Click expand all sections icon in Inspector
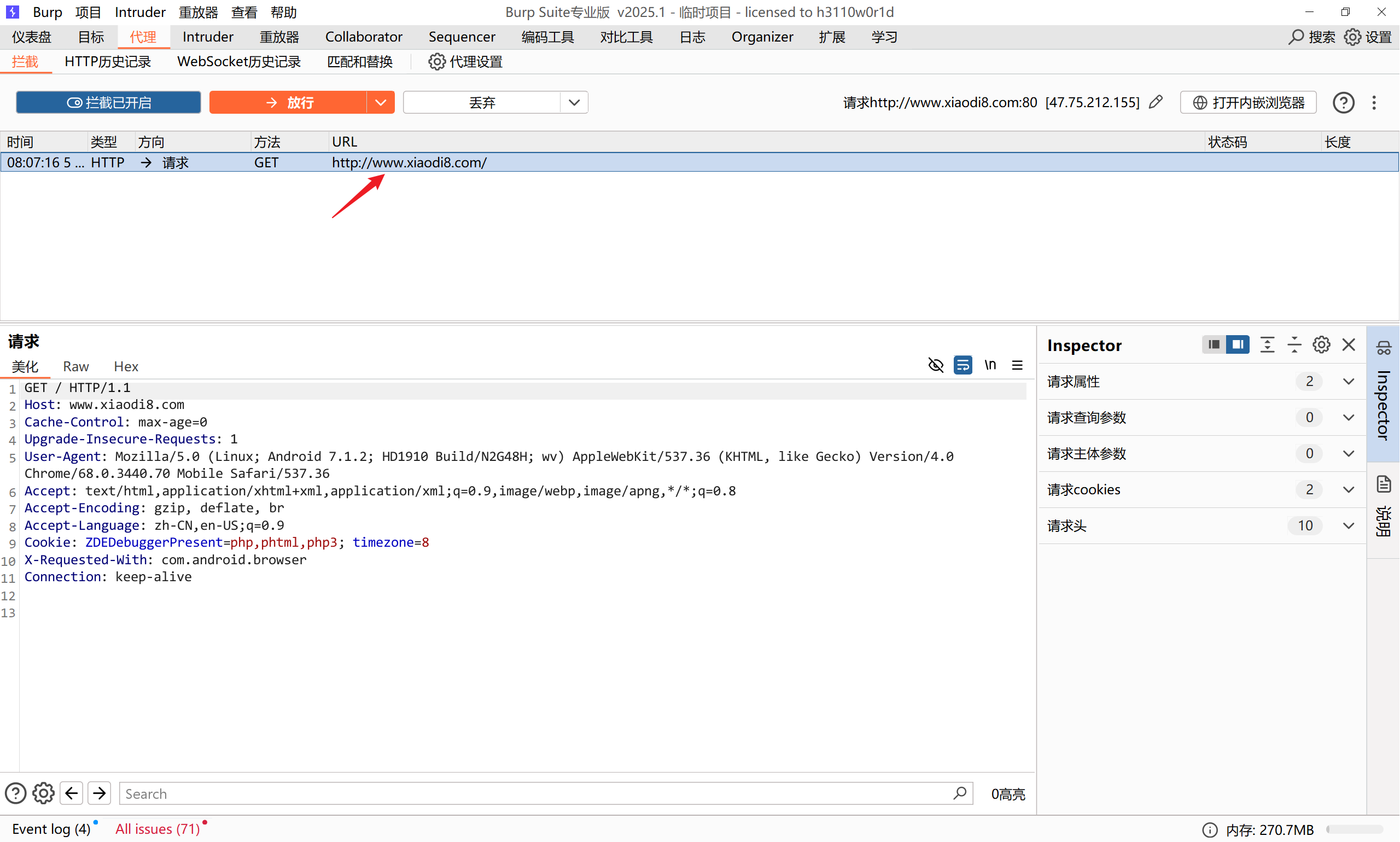The width and height of the screenshot is (1400, 842). [1267, 344]
